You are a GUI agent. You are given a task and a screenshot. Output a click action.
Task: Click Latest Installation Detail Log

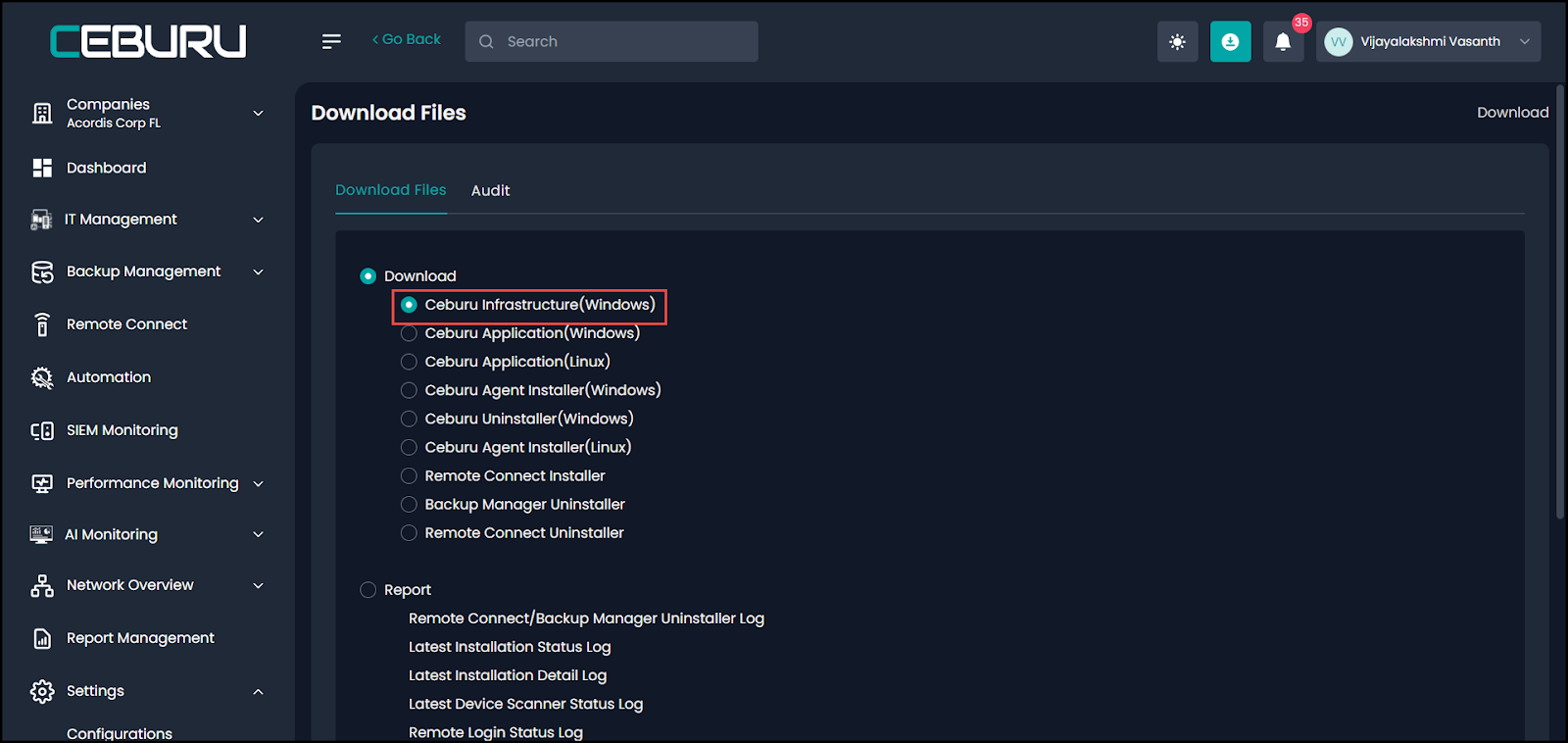[508, 675]
